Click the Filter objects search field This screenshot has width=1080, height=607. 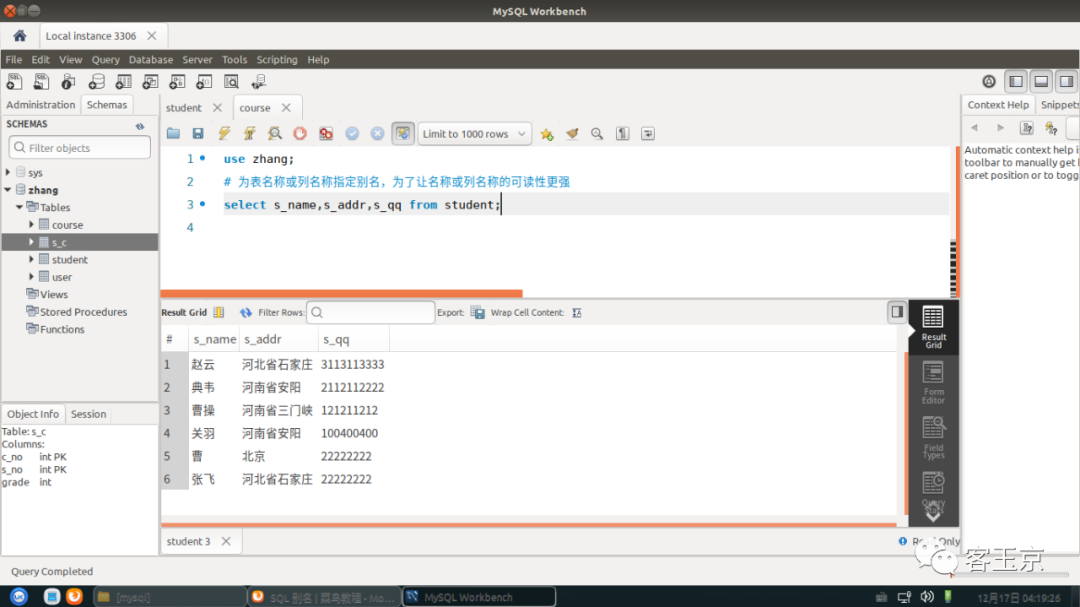80,147
